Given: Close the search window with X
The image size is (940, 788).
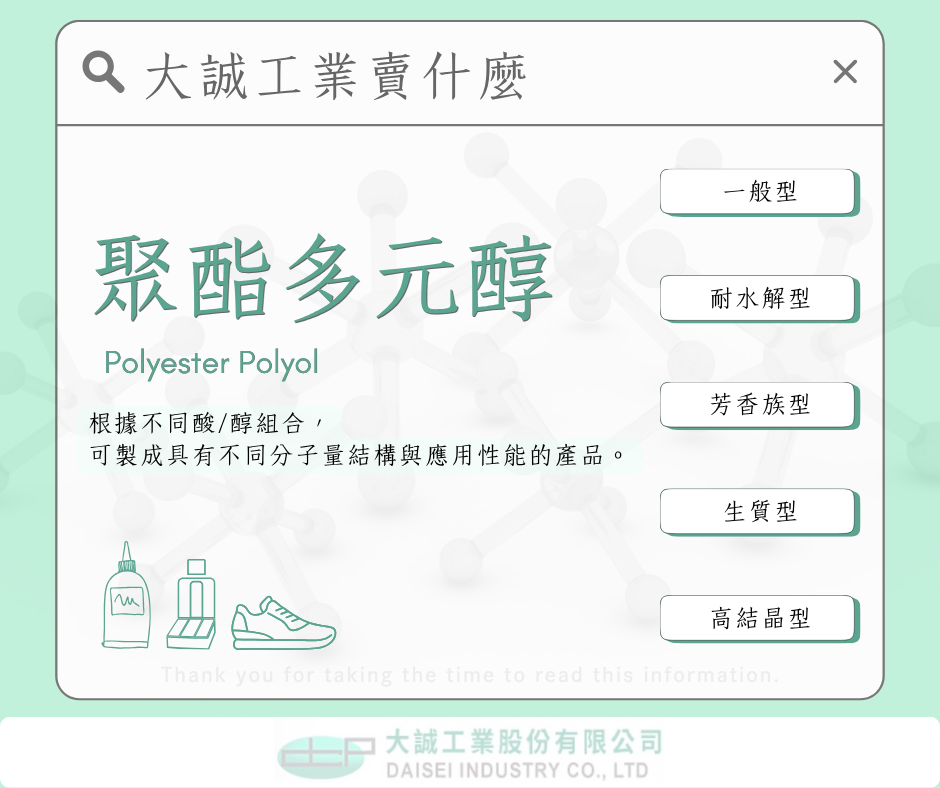Looking at the screenshot, I should (845, 72).
